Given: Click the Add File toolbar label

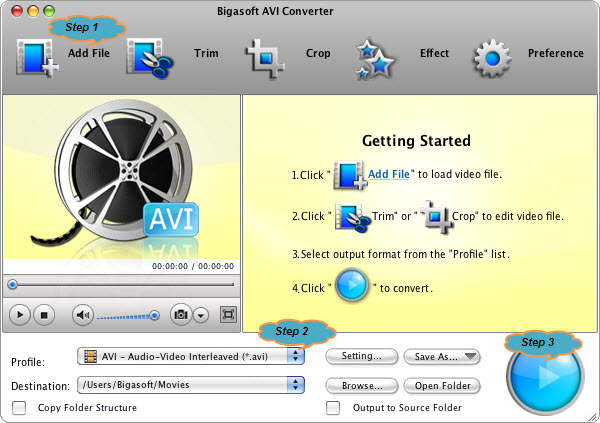Looking at the screenshot, I should pos(89,53).
